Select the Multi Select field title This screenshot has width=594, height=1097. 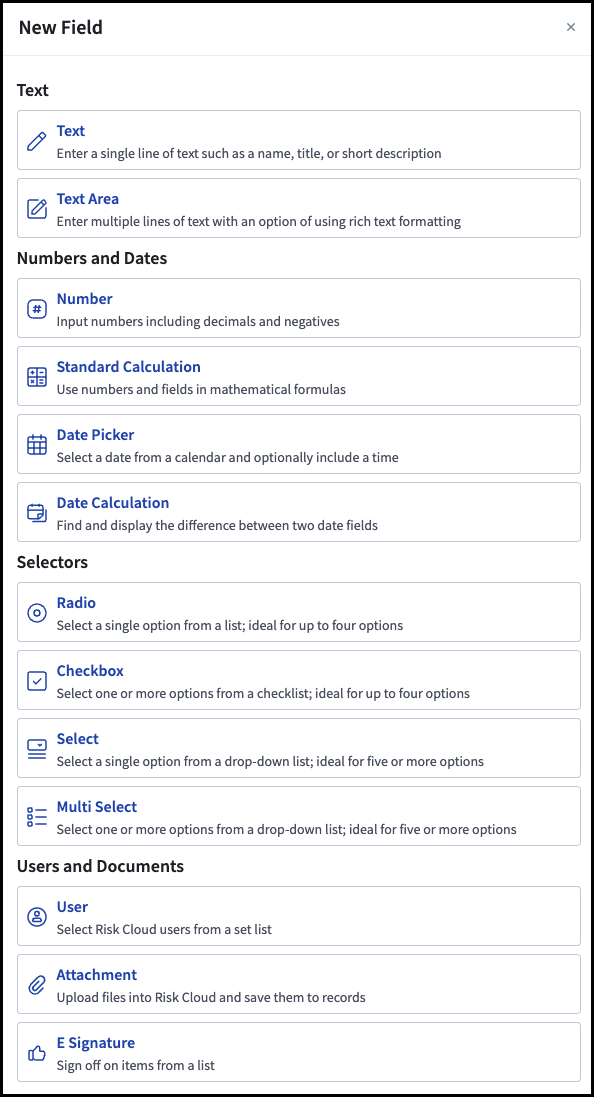[97, 807]
